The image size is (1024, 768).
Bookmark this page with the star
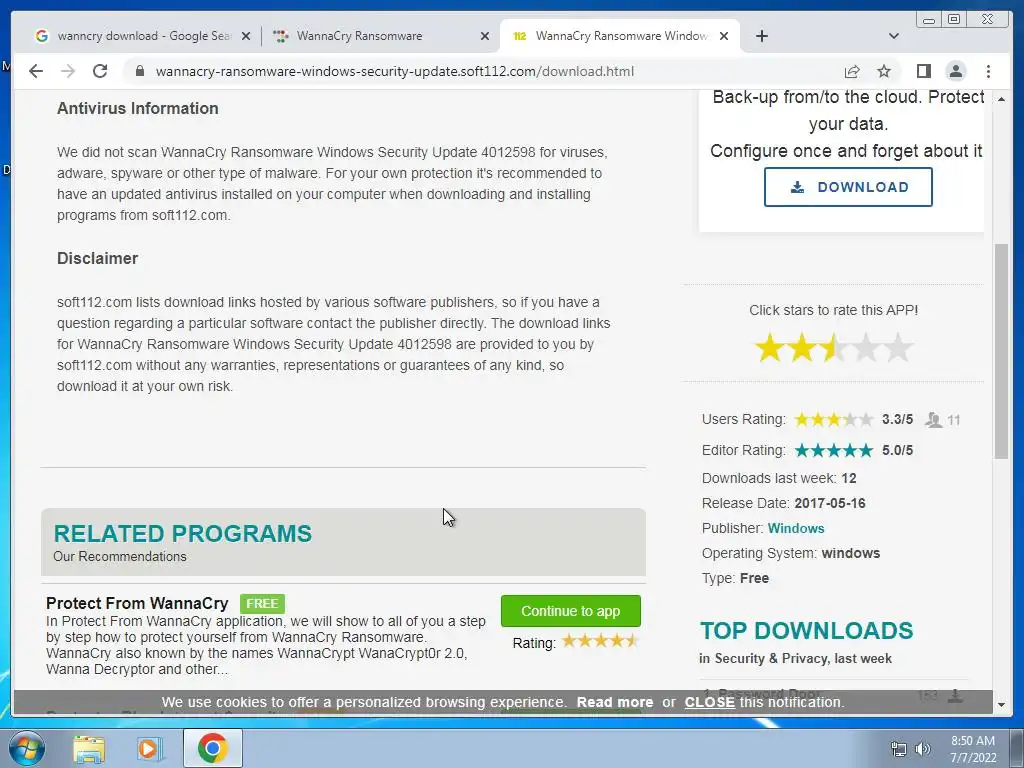pyautogui.click(x=884, y=71)
